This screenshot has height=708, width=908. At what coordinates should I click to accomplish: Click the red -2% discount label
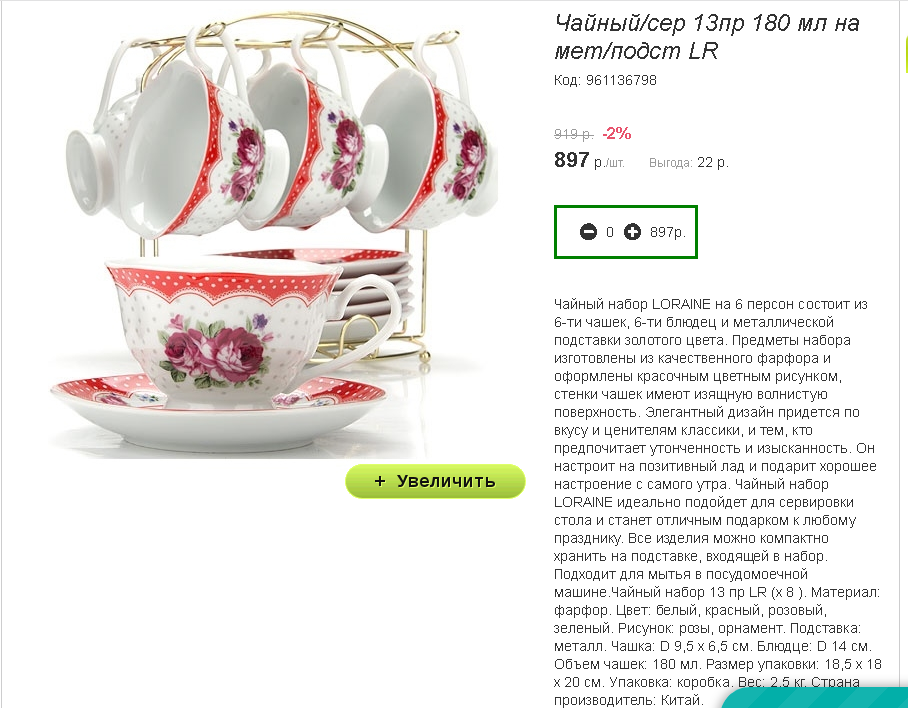(x=617, y=134)
